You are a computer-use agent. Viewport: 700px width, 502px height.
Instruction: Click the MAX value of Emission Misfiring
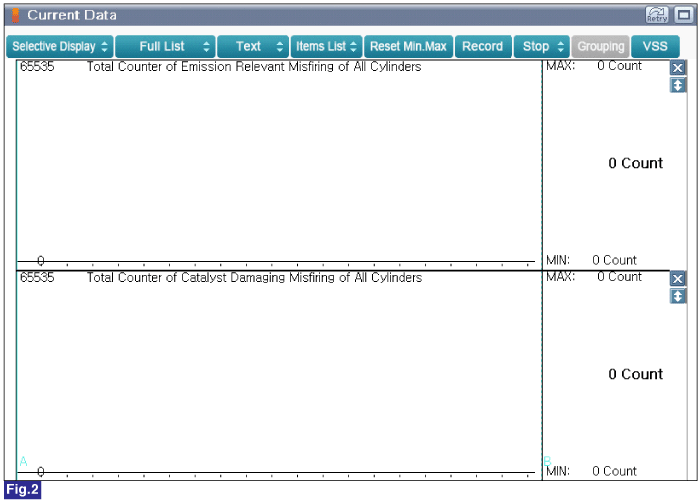click(x=619, y=66)
